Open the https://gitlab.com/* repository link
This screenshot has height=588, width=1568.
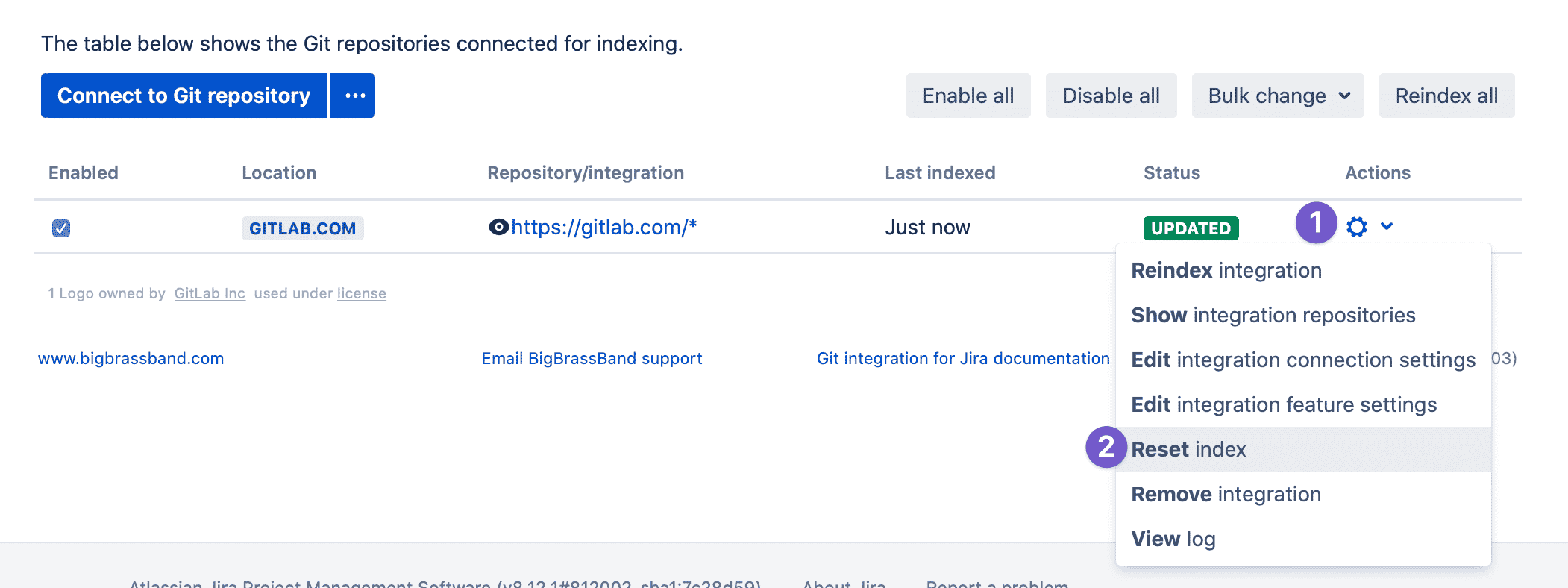coord(603,227)
